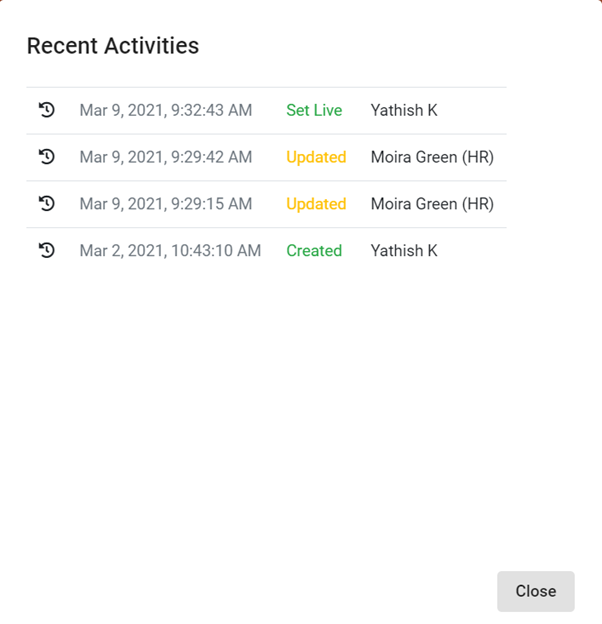Click timestamp Mar 9, 2021, 9:29:15 AM
This screenshot has width=602, height=624.
coord(166,204)
